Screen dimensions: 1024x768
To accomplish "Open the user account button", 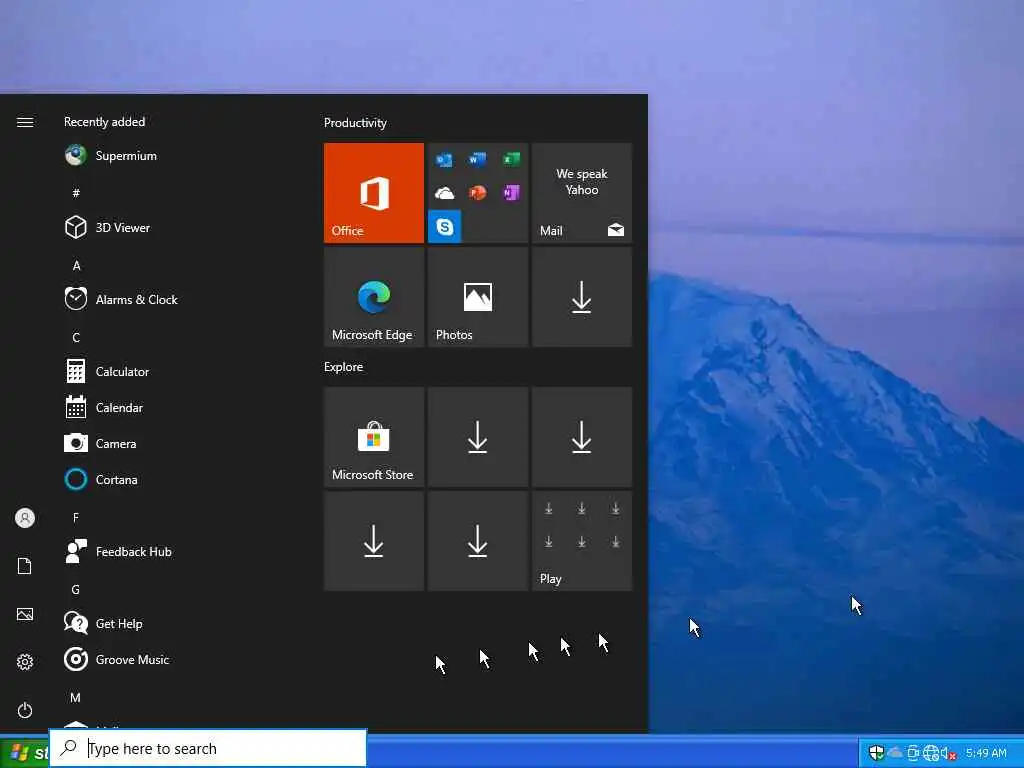I will pos(25,518).
